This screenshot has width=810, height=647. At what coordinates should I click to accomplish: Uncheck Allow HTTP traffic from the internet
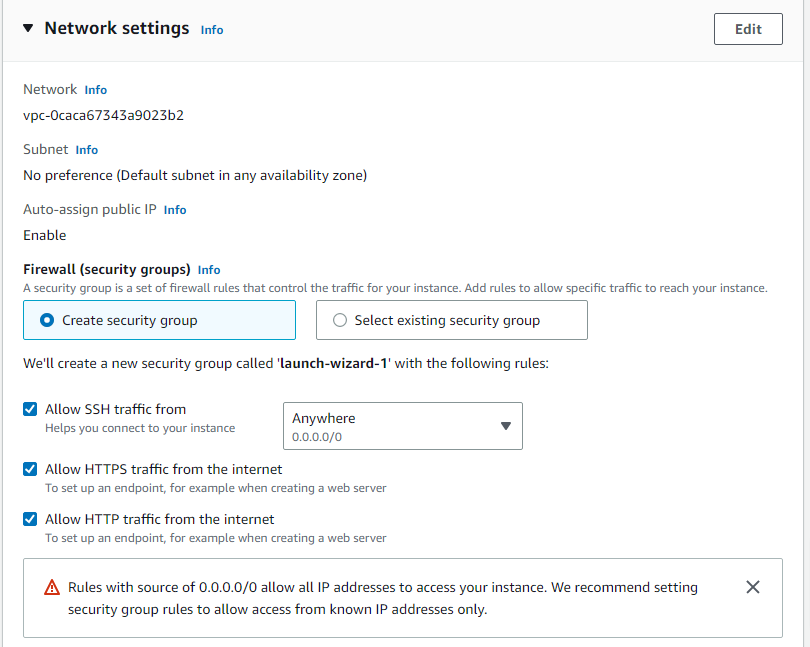(30, 519)
